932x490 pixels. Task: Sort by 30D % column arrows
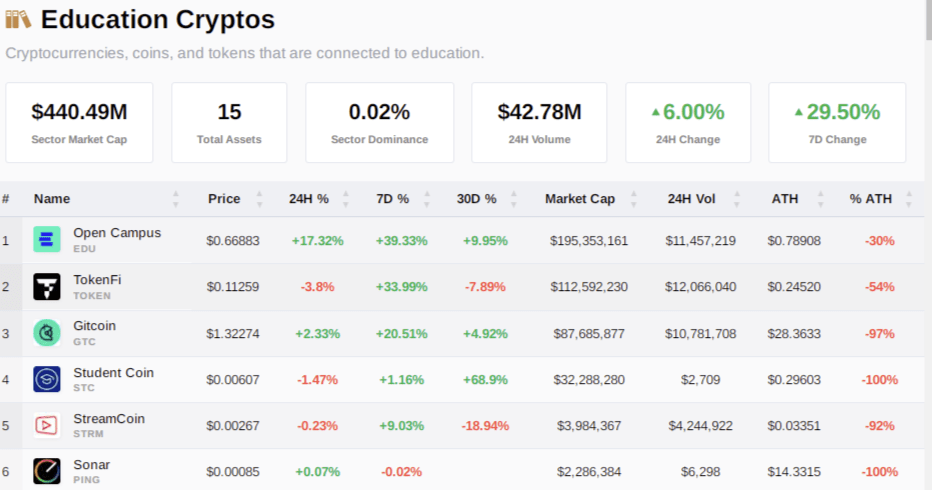(514, 199)
